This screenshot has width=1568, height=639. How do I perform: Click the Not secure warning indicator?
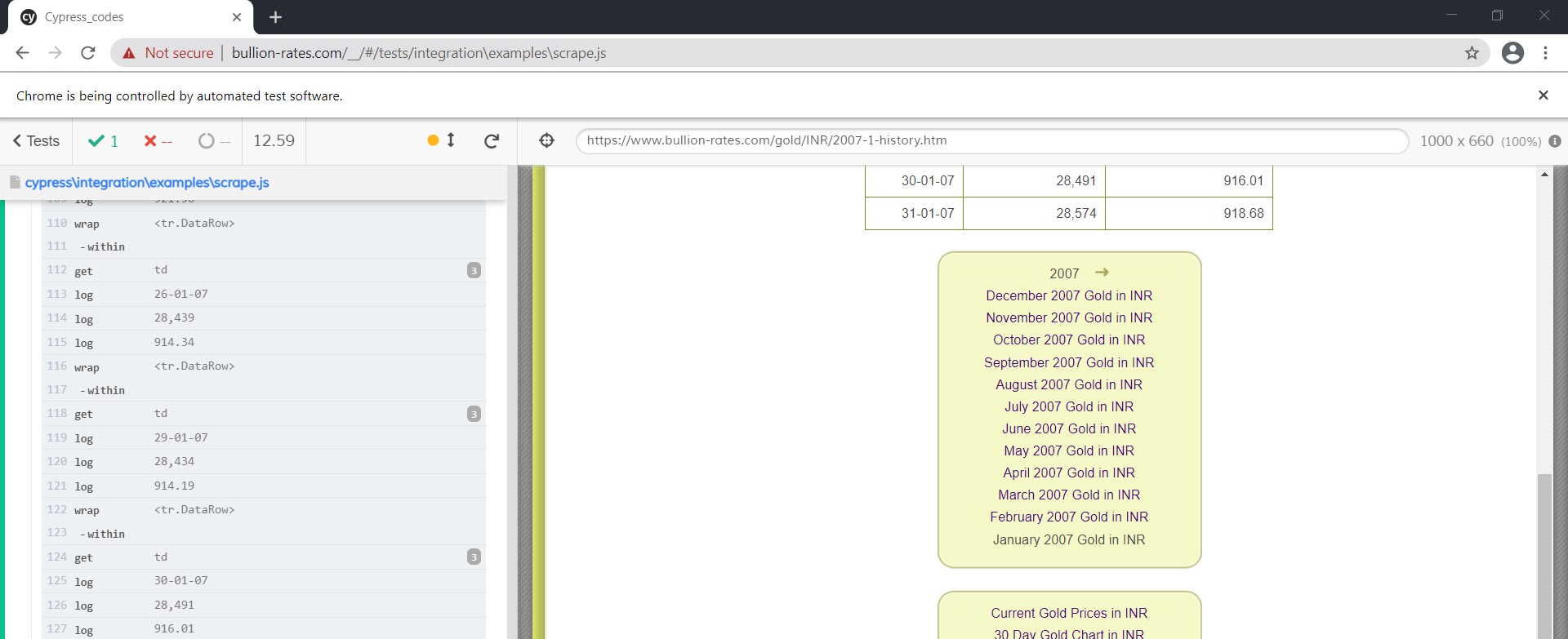[x=167, y=53]
